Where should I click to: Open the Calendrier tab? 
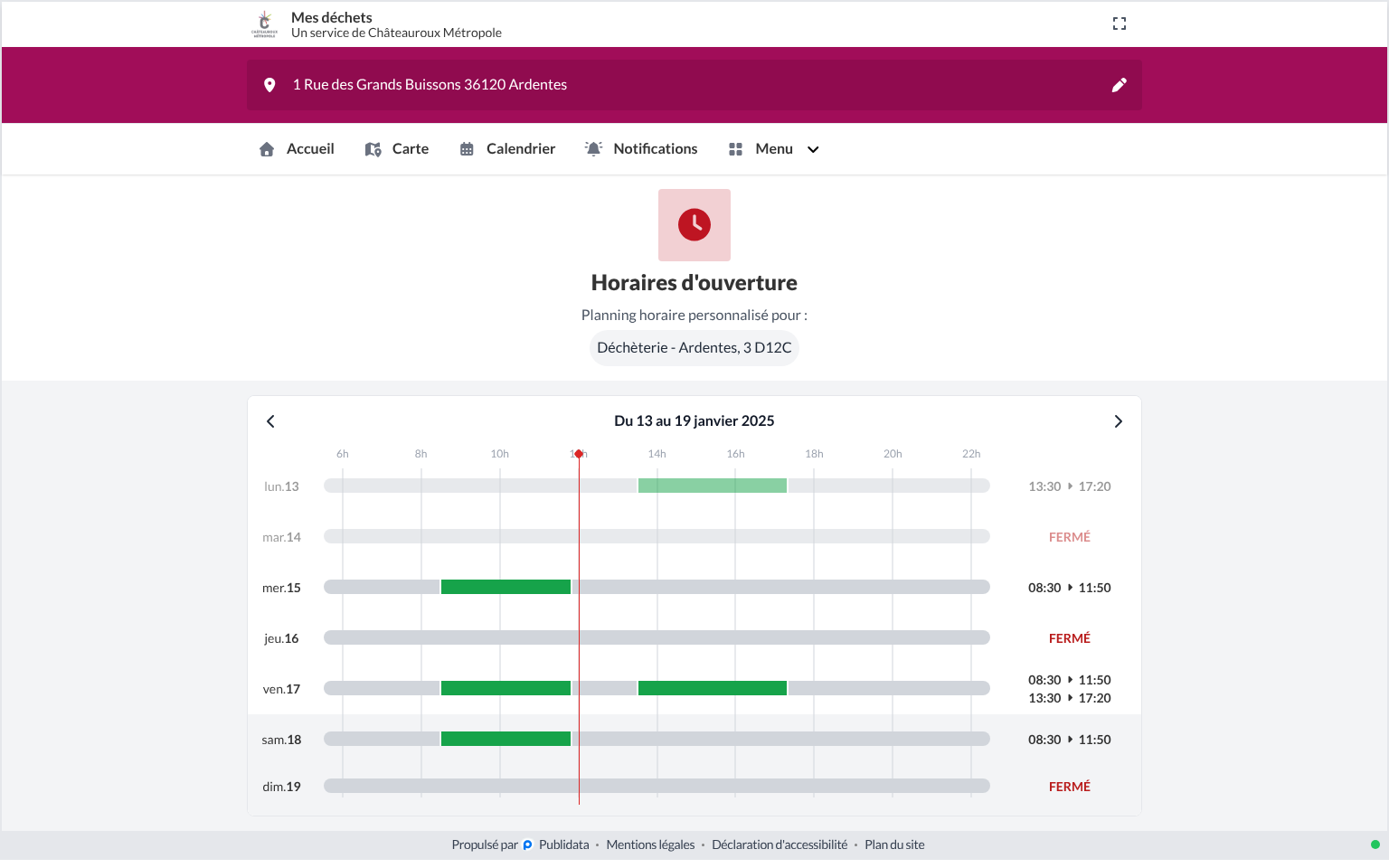(507, 149)
